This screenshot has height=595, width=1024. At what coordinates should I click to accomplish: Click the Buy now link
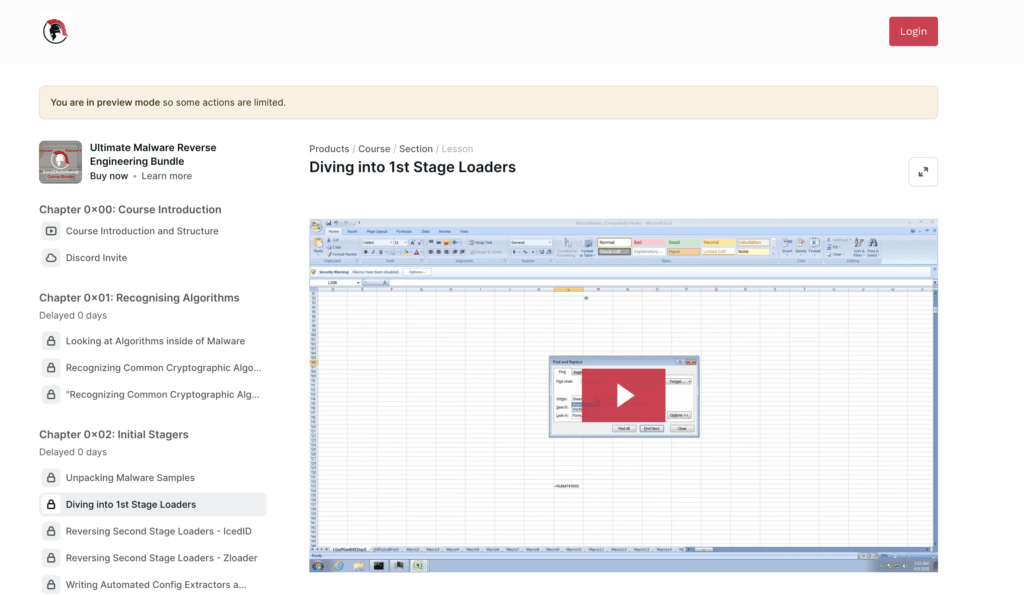pyautogui.click(x=109, y=176)
